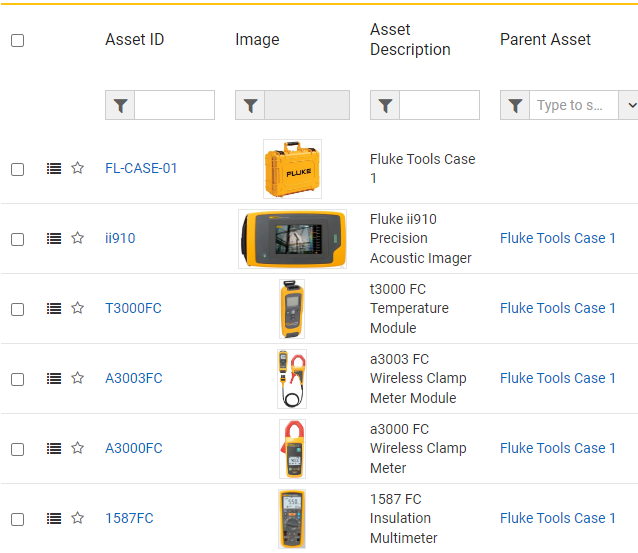Open the 1587FC asset link
The height and width of the screenshot is (553, 638).
pyautogui.click(x=129, y=518)
